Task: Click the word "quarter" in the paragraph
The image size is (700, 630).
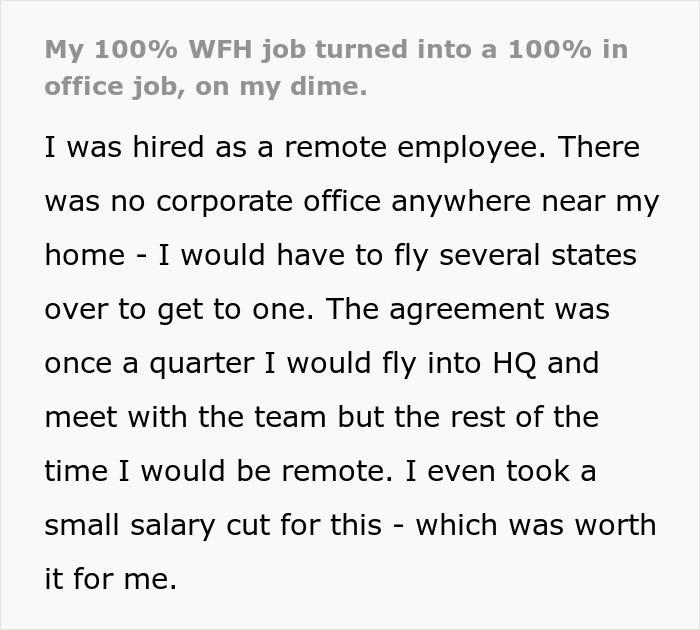Action: tap(202, 364)
